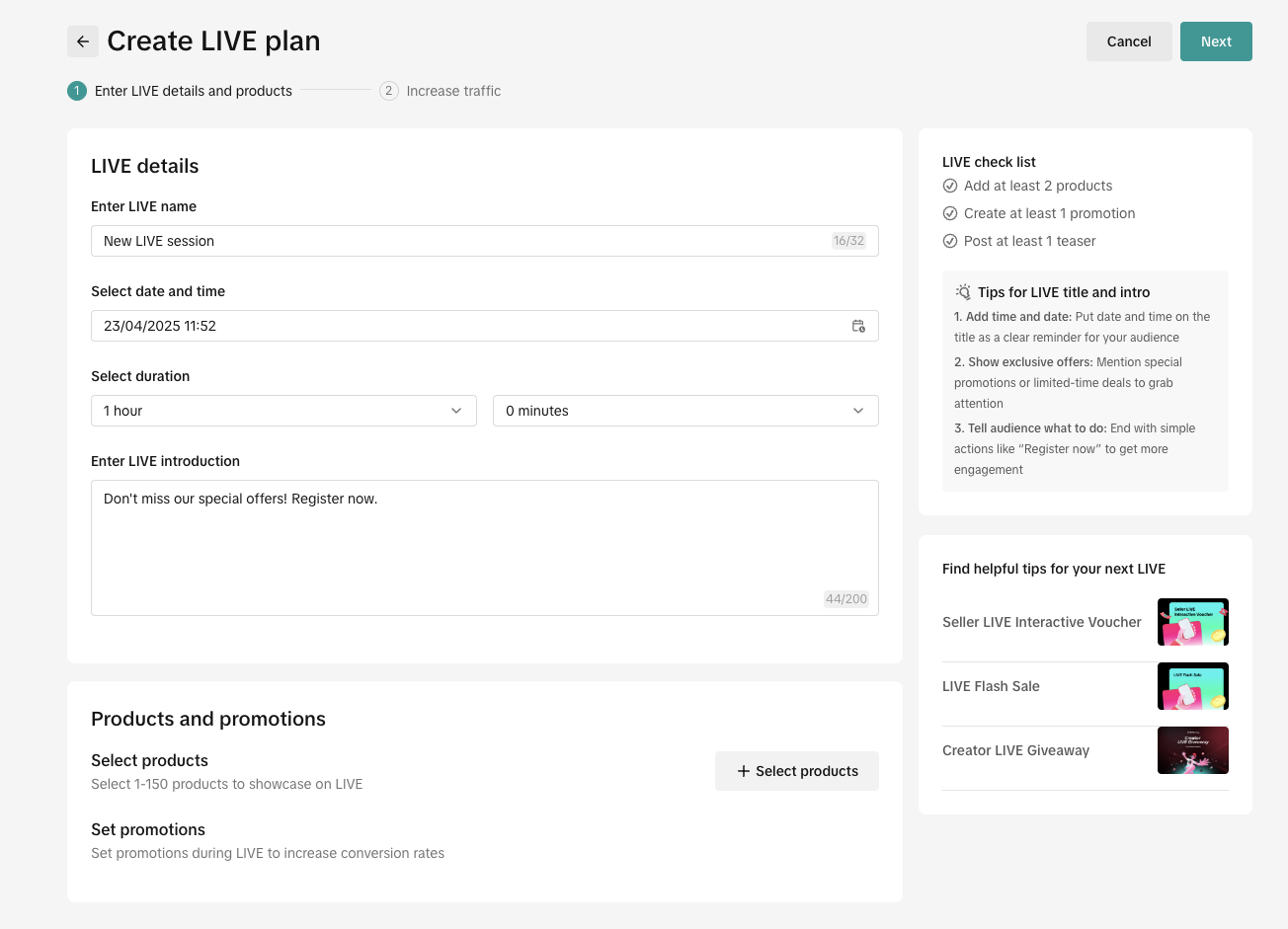Viewport: 1288px width, 929px height.
Task: Expand the 0 minutes dropdown
Action: coord(685,411)
